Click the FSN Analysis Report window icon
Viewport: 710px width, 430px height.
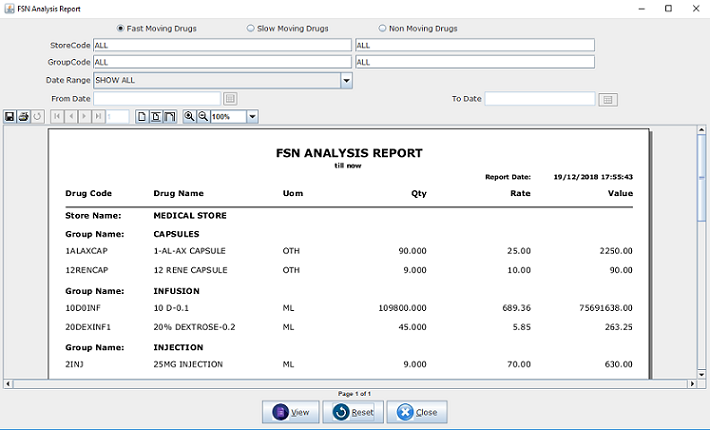pos(9,9)
